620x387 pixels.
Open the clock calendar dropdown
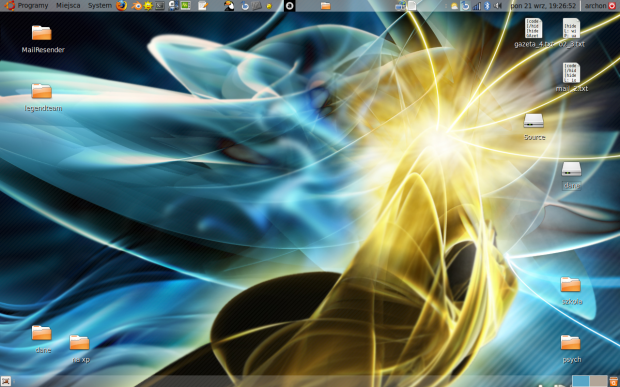click(x=543, y=6)
